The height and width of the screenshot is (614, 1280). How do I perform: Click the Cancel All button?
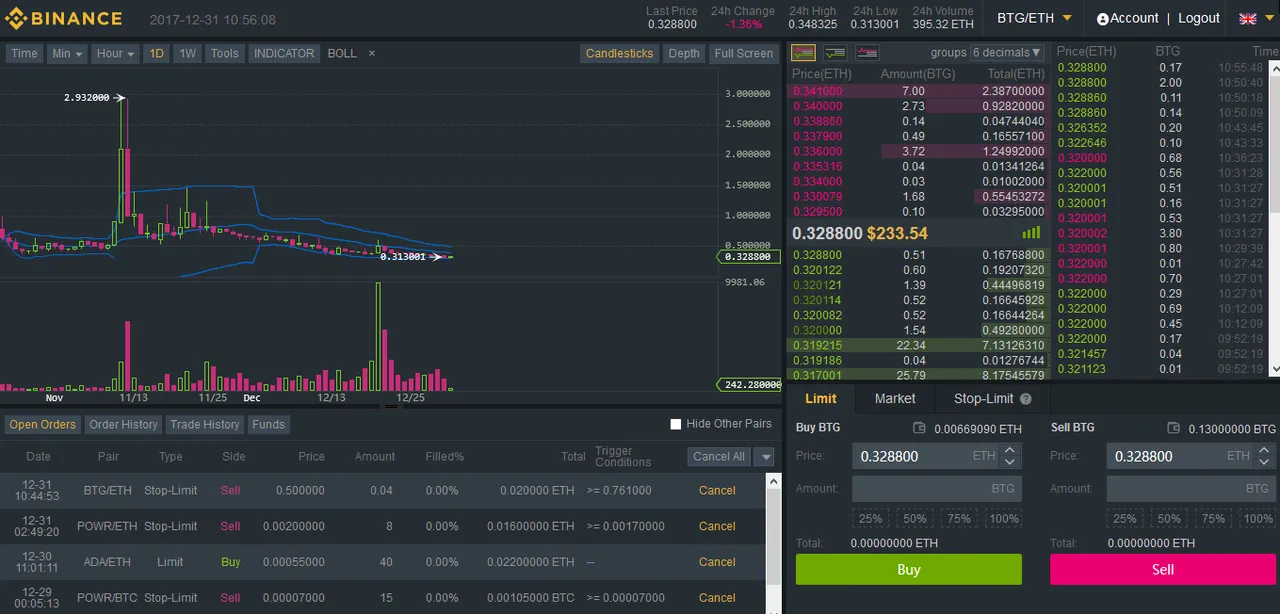click(719, 456)
